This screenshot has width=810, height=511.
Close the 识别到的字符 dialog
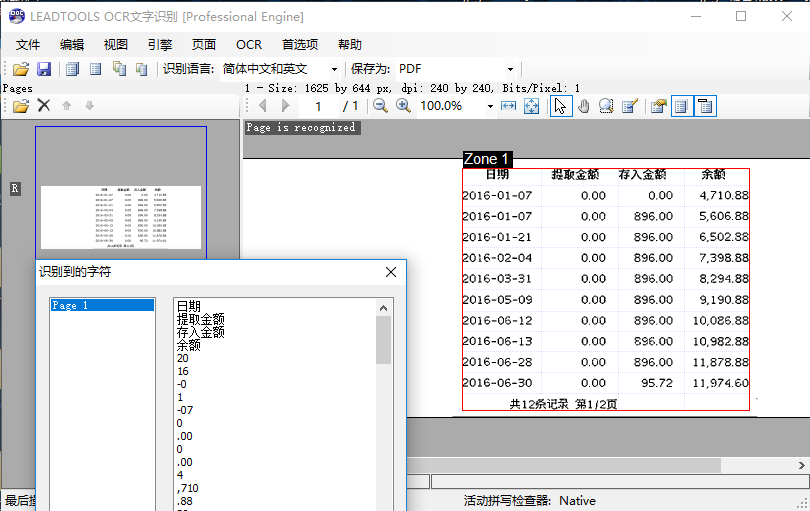coord(391,272)
